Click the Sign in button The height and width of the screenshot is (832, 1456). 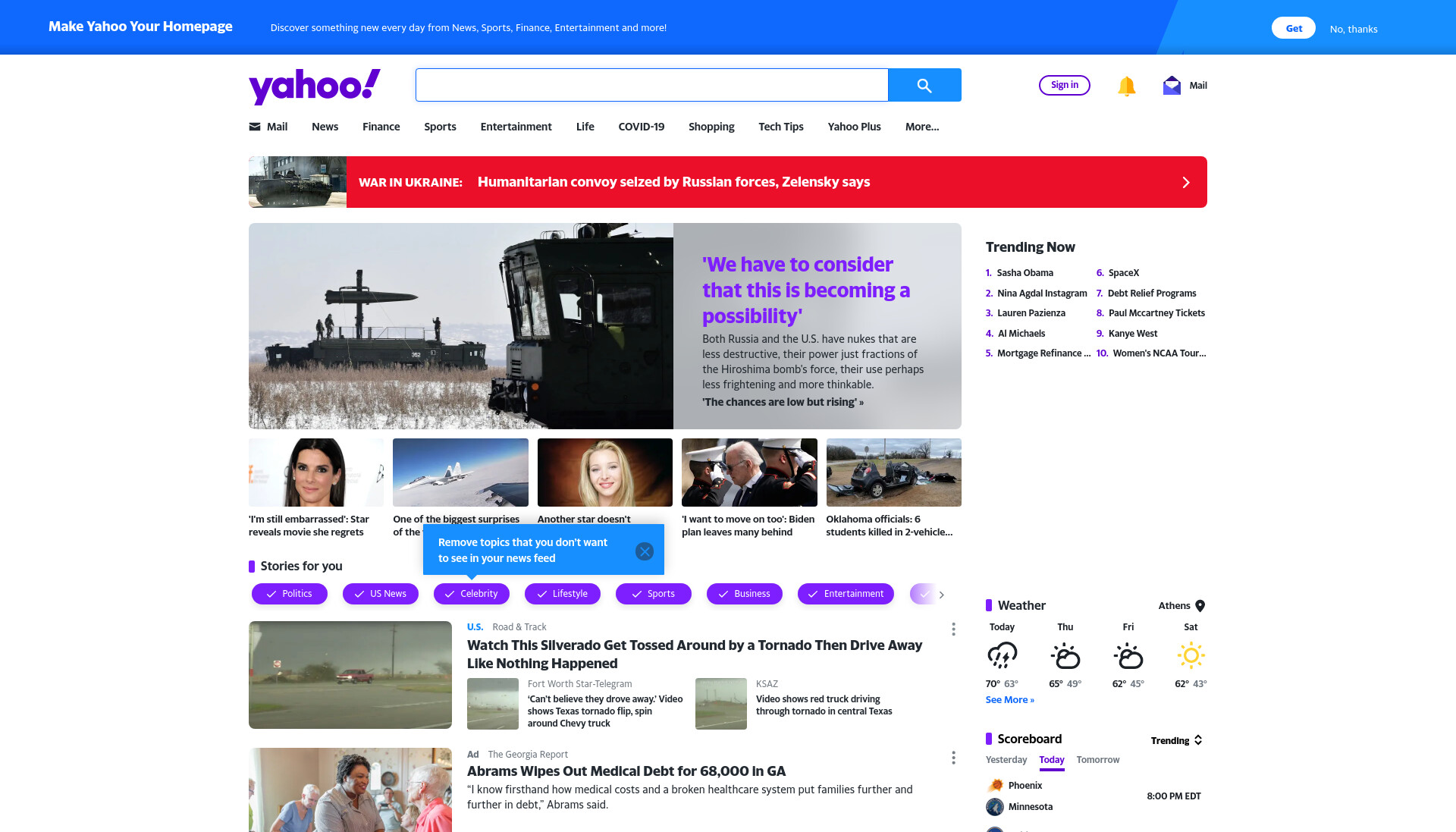pos(1065,85)
